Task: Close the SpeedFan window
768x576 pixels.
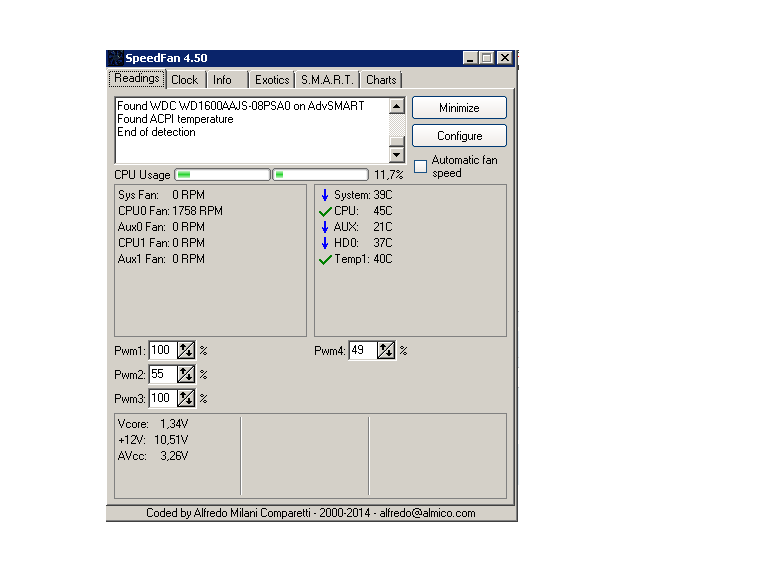Action: pos(504,58)
